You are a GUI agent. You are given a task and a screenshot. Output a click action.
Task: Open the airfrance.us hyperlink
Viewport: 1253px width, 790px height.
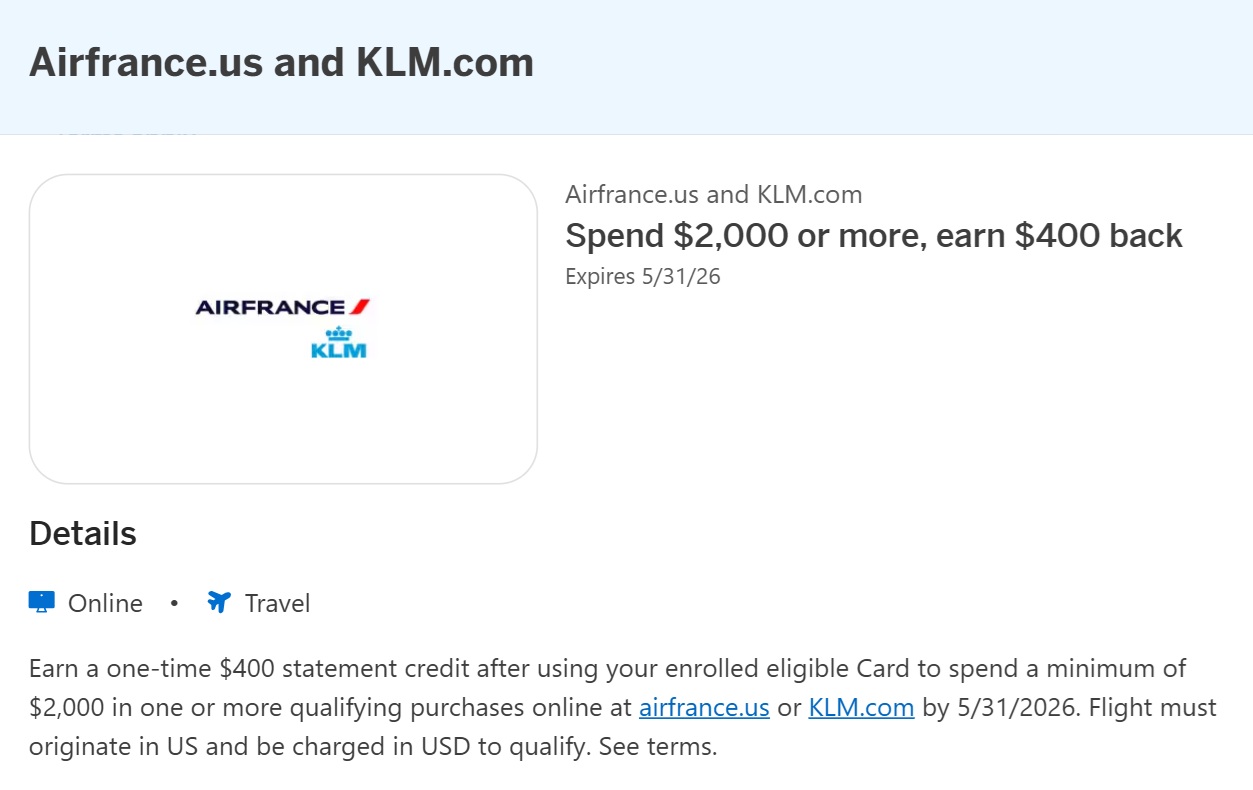pyautogui.click(x=704, y=707)
